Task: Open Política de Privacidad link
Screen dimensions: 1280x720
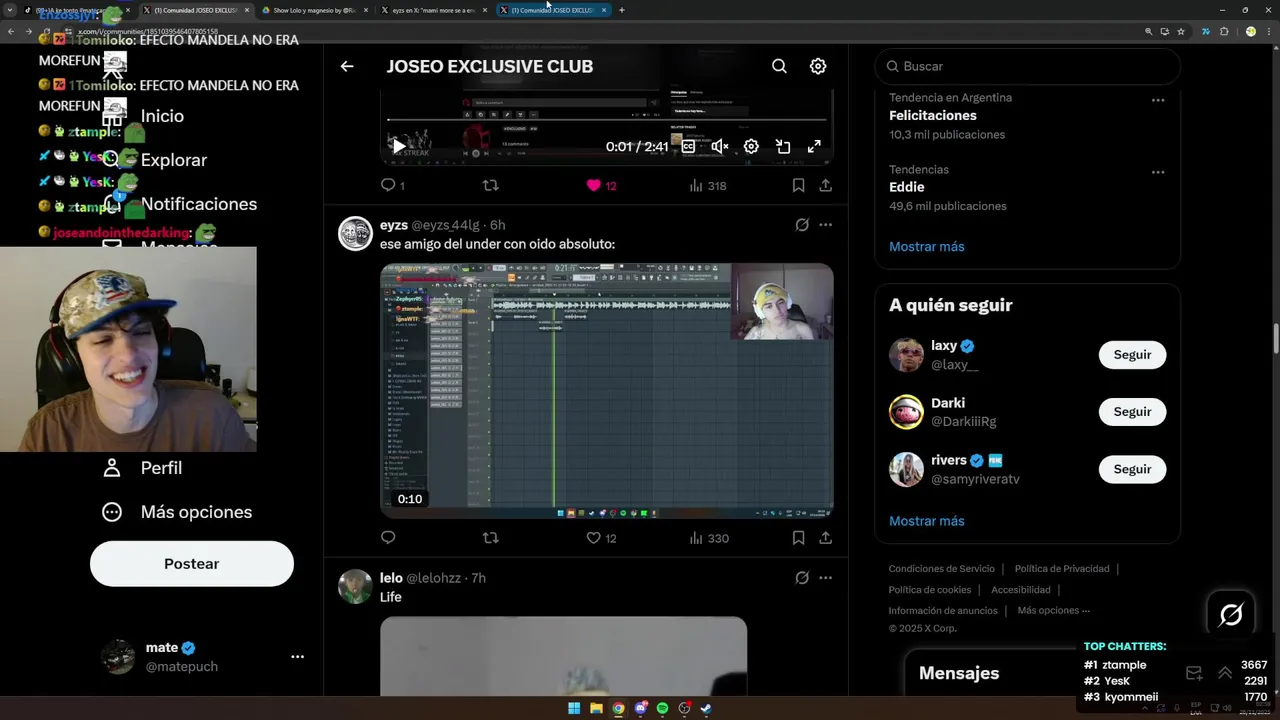Action: pos(1062,569)
